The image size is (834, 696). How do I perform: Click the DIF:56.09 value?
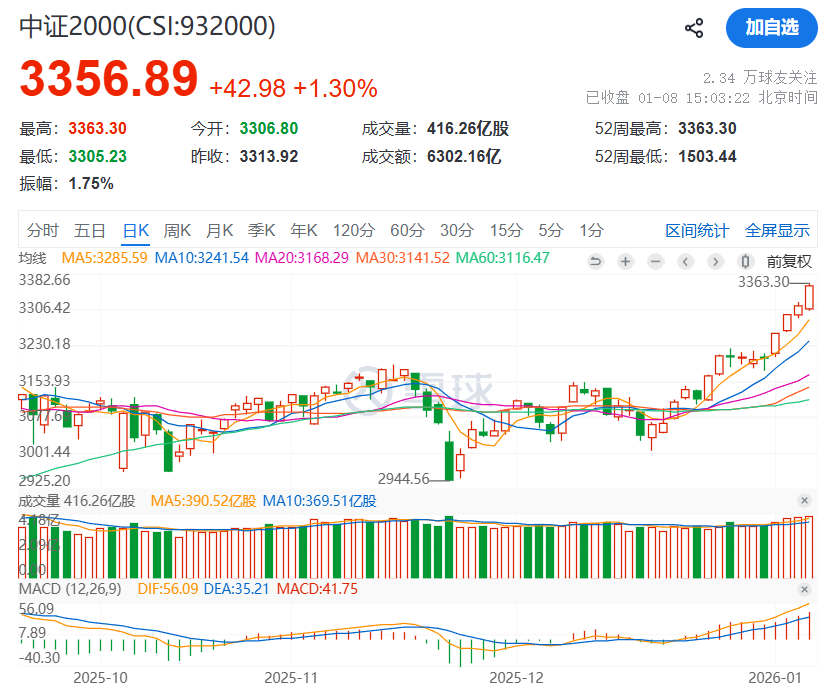168,589
